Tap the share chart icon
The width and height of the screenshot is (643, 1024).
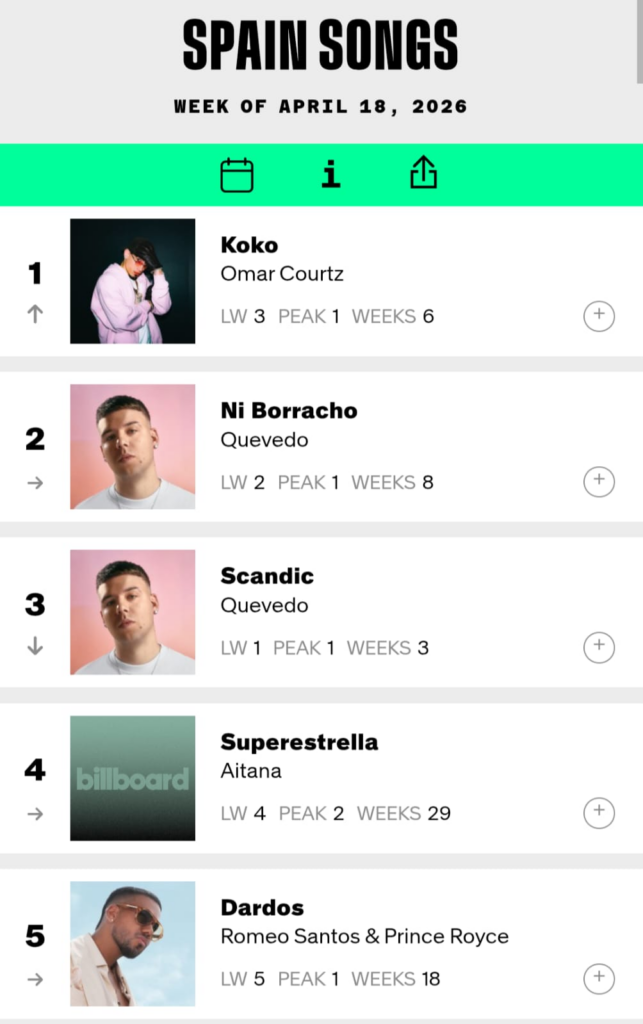[424, 174]
